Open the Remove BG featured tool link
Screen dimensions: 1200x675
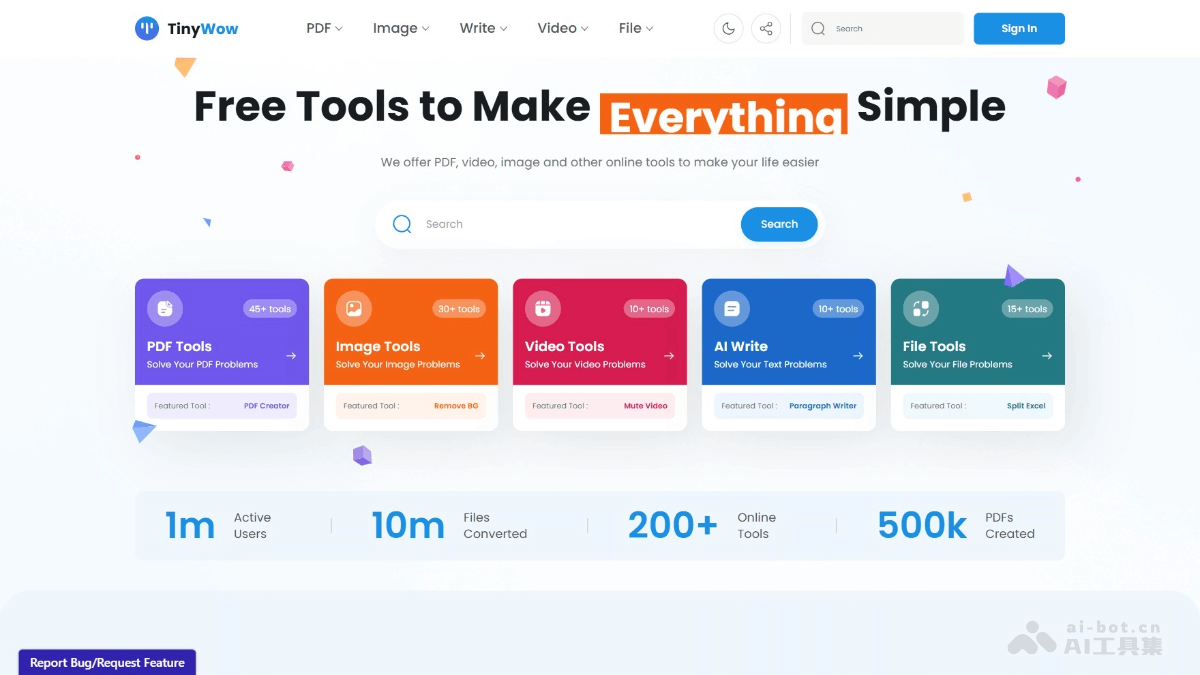click(456, 406)
